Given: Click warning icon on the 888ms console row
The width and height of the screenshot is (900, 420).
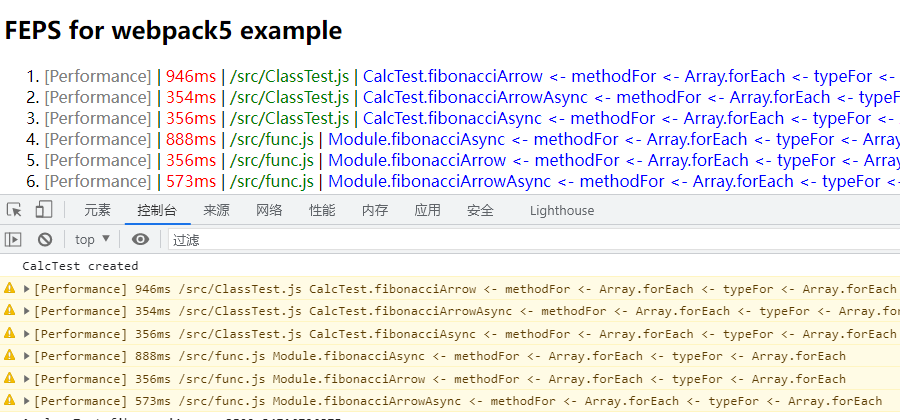Looking at the screenshot, I should click(9, 355).
